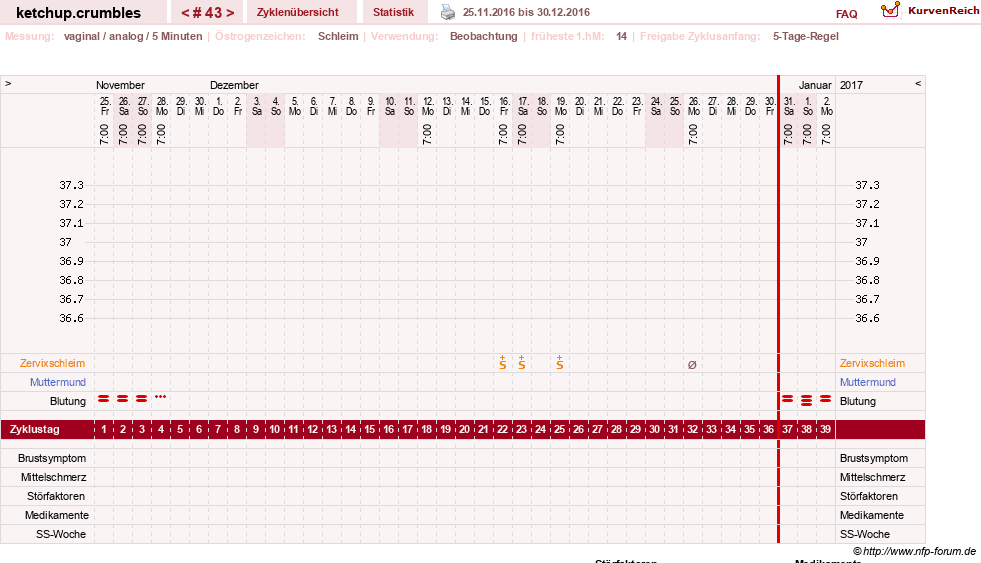Click bleeding mark on cycle day 37
981x563 pixels.
(788, 398)
